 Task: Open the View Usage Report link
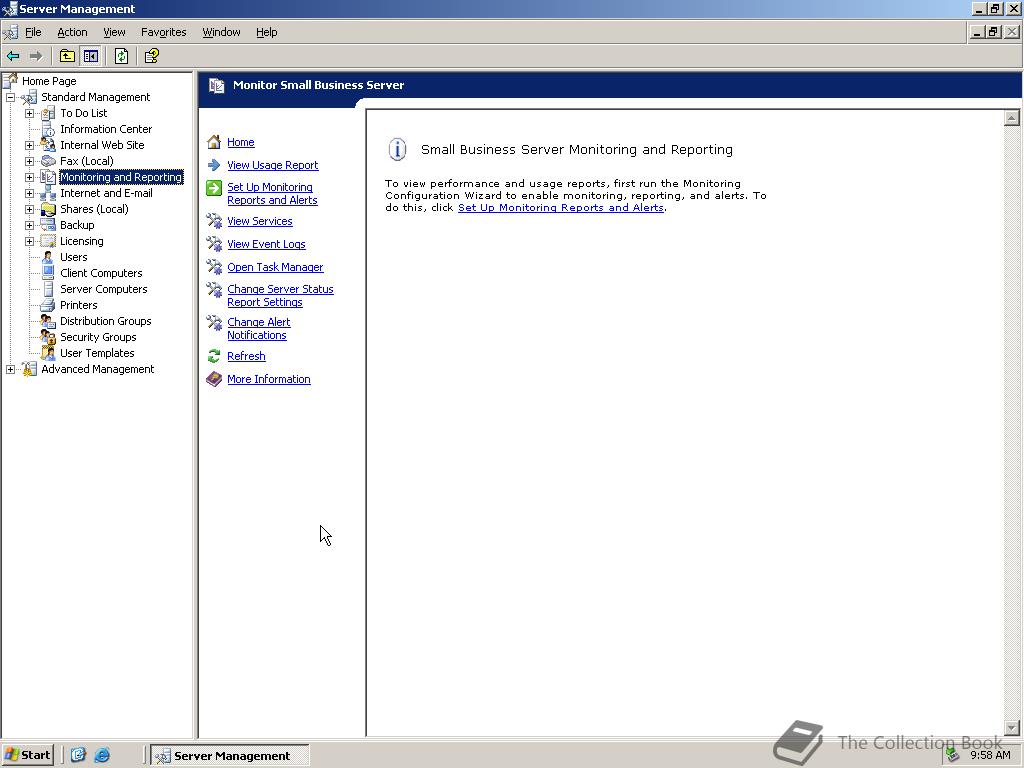(272, 165)
